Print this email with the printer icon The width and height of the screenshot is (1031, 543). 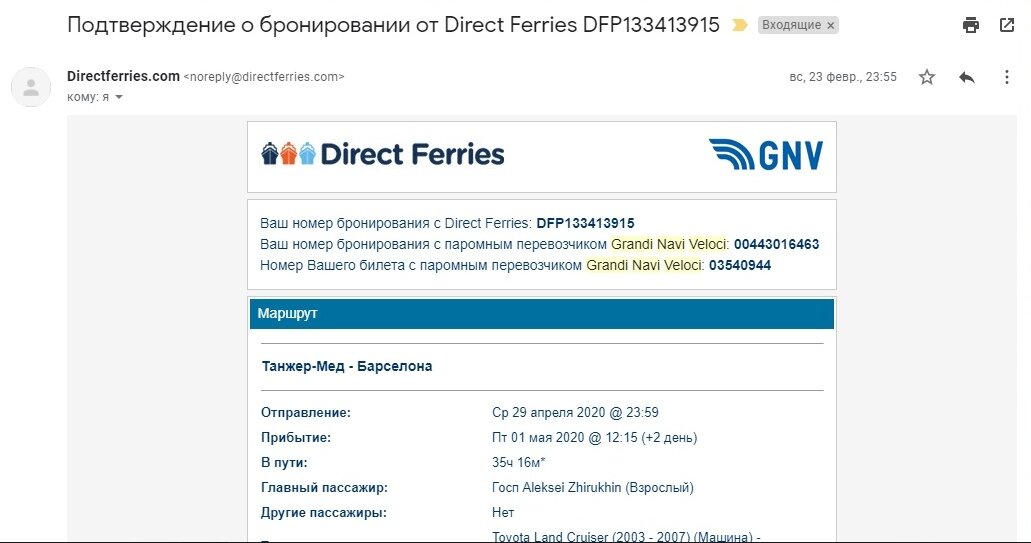[x=971, y=25]
